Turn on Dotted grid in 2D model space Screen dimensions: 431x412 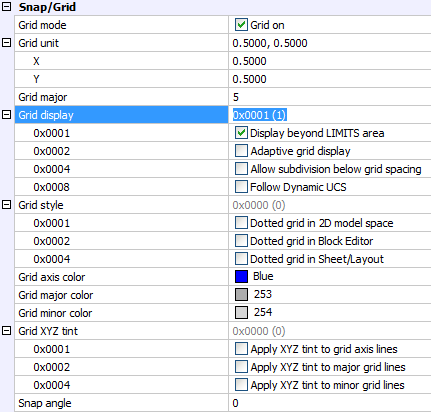(x=241, y=223)
